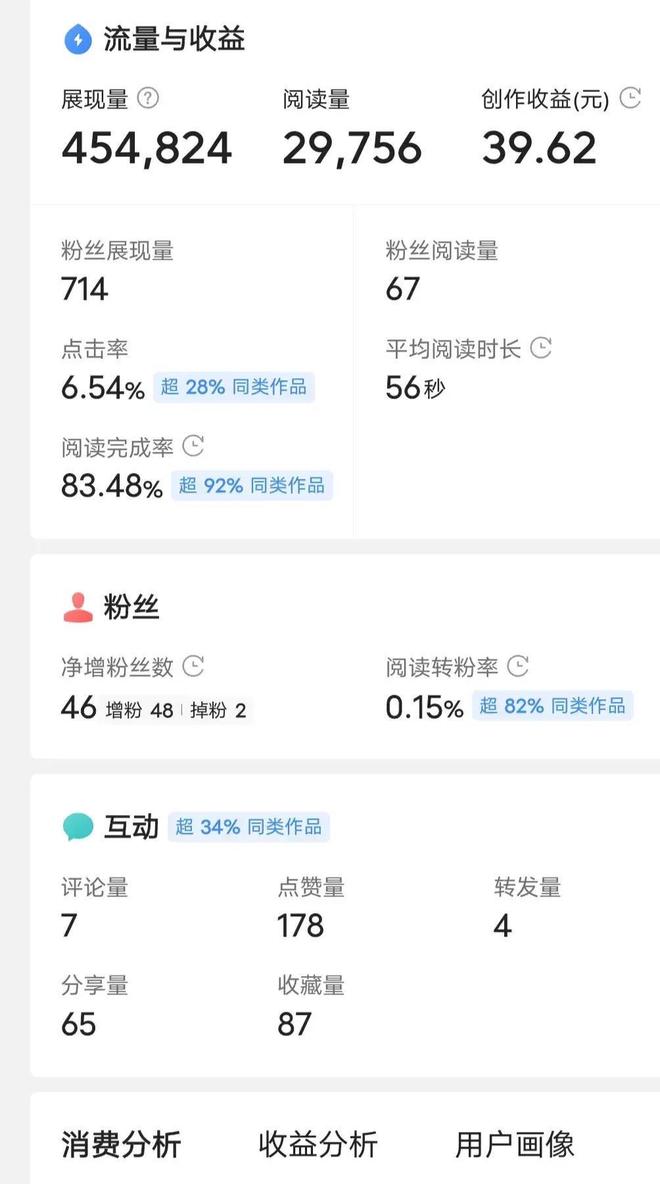The height and width of the screenshot is (1184, 660).
Task: Select the 用户画像 tab
Action: (515, 1144)
